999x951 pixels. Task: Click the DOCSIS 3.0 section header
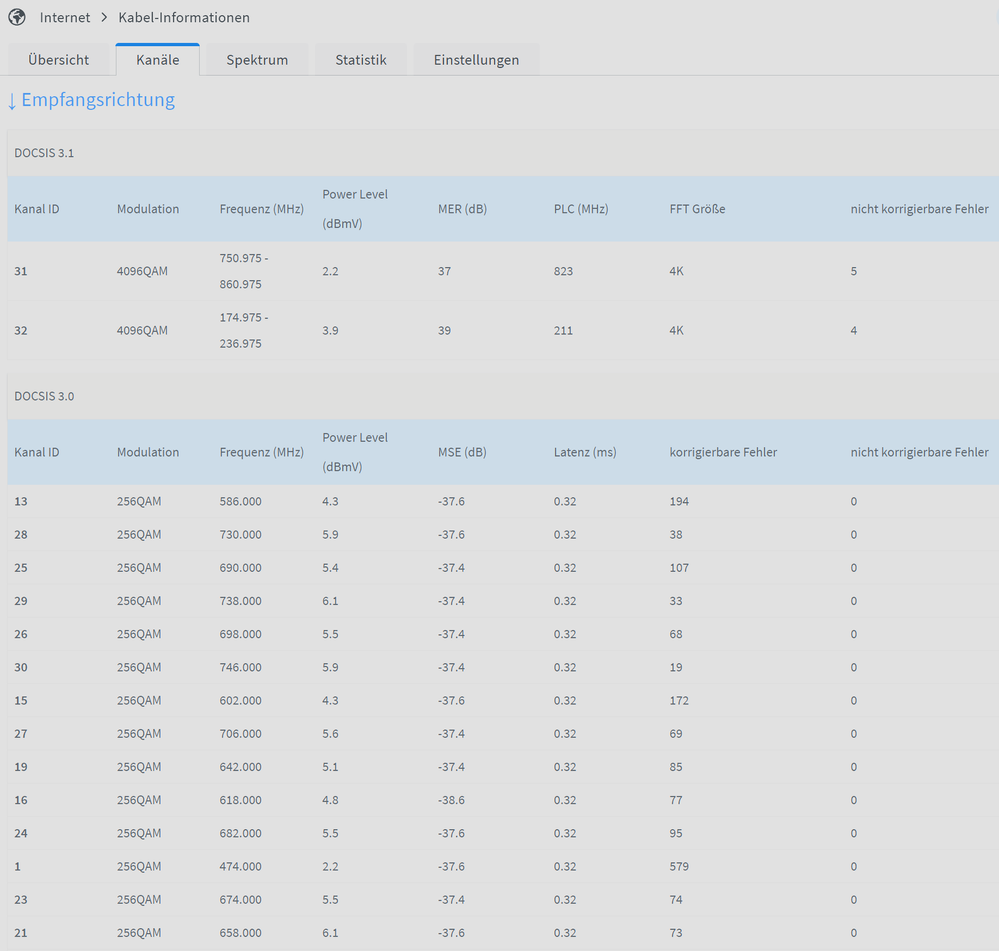point(44,396)
